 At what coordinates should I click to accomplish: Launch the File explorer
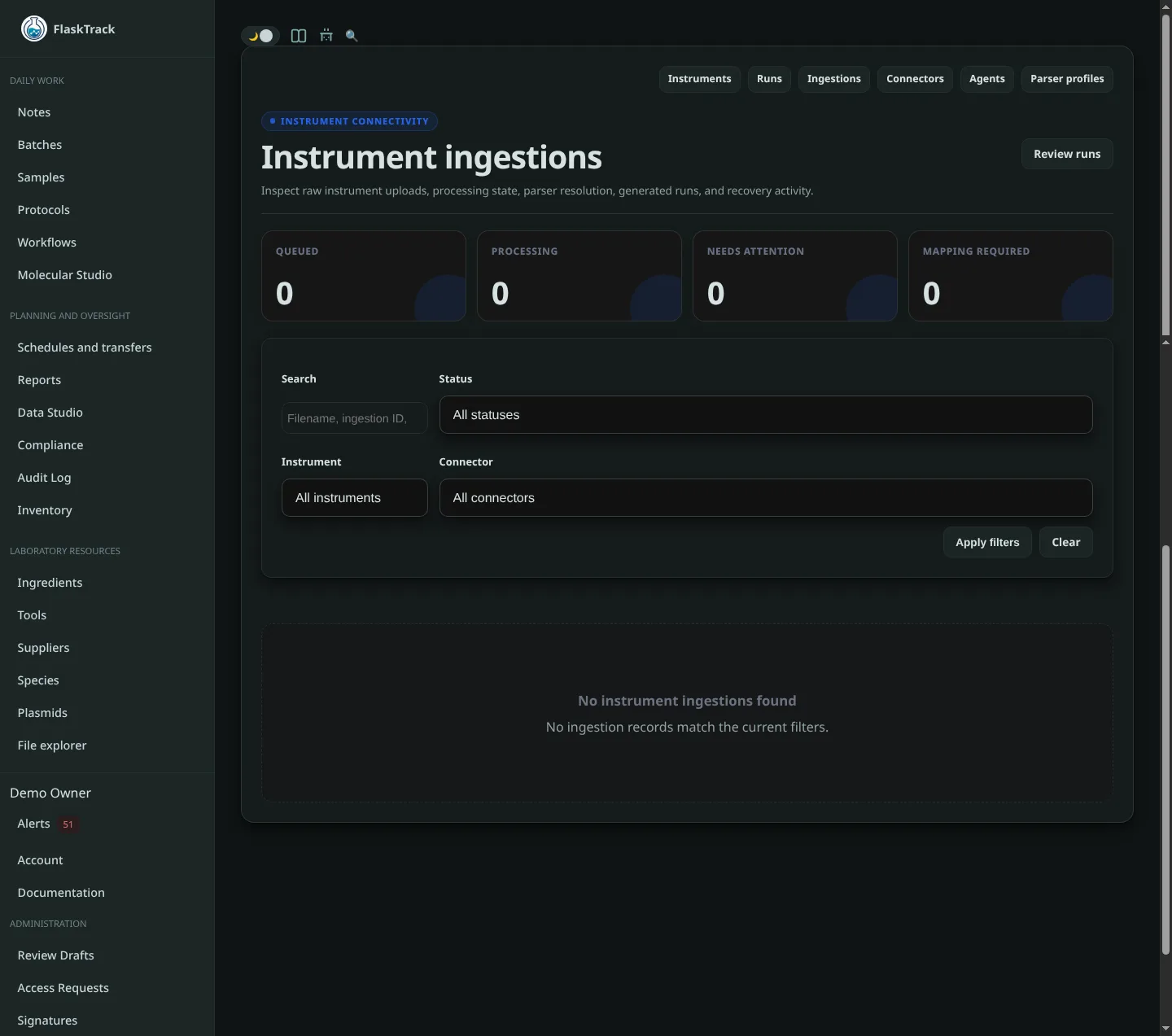tap(52, 745)
